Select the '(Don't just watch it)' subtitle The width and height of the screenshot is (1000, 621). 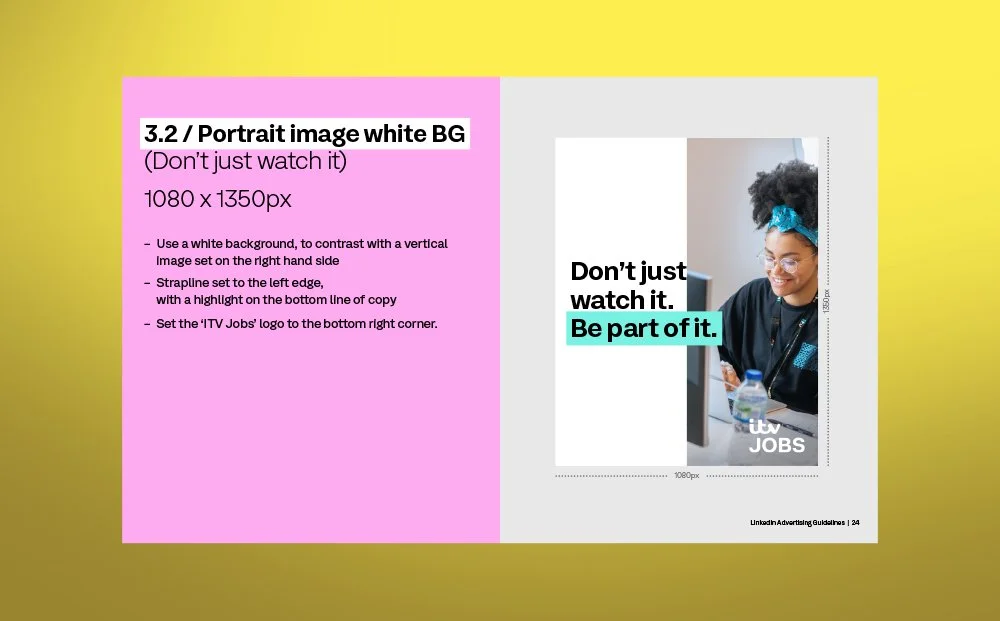[246, 161]
